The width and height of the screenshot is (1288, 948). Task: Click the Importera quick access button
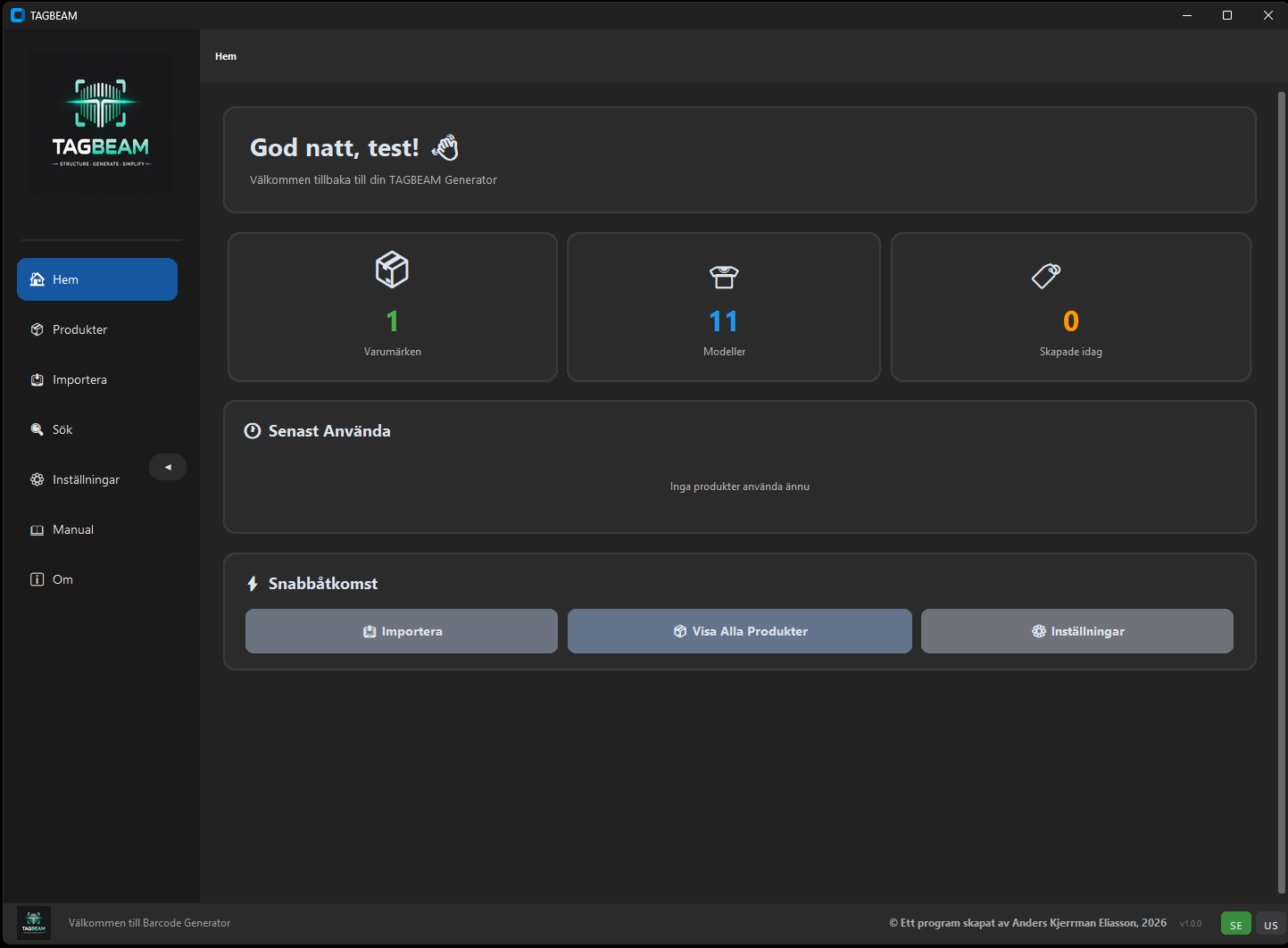[402, 631]
